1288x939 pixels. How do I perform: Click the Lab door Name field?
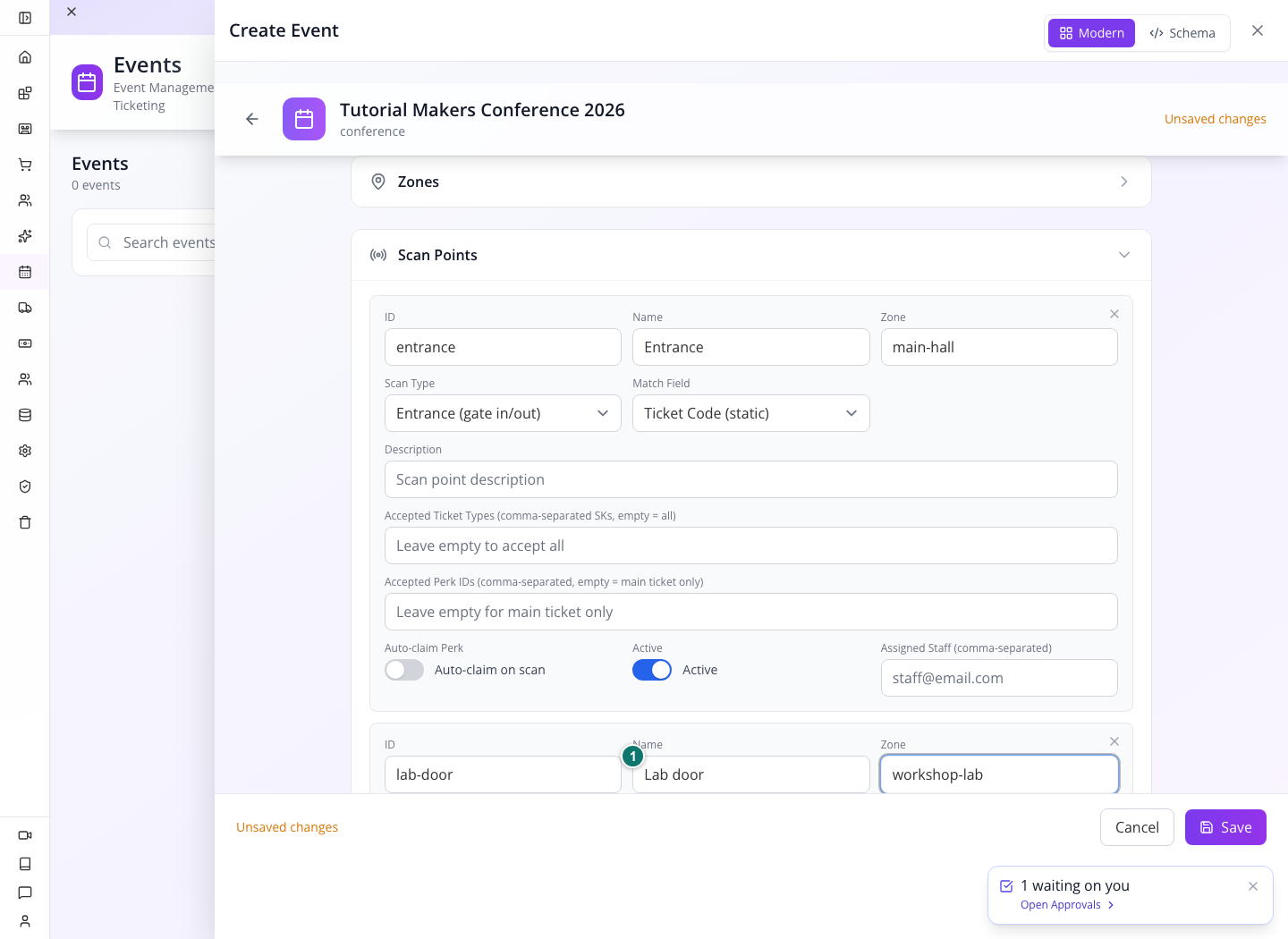(750, 774)
